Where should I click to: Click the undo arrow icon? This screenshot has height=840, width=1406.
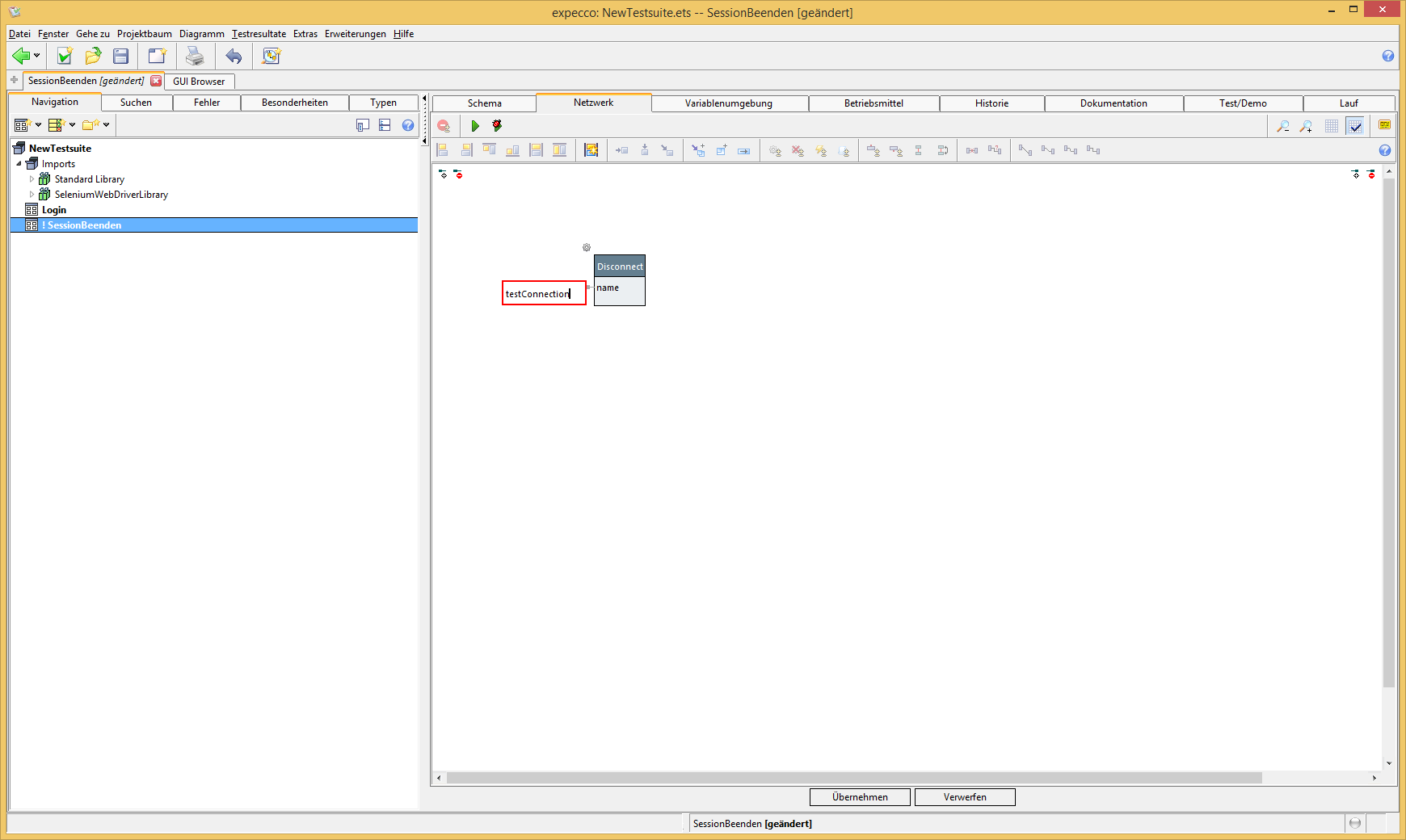(x=234, y=57)
